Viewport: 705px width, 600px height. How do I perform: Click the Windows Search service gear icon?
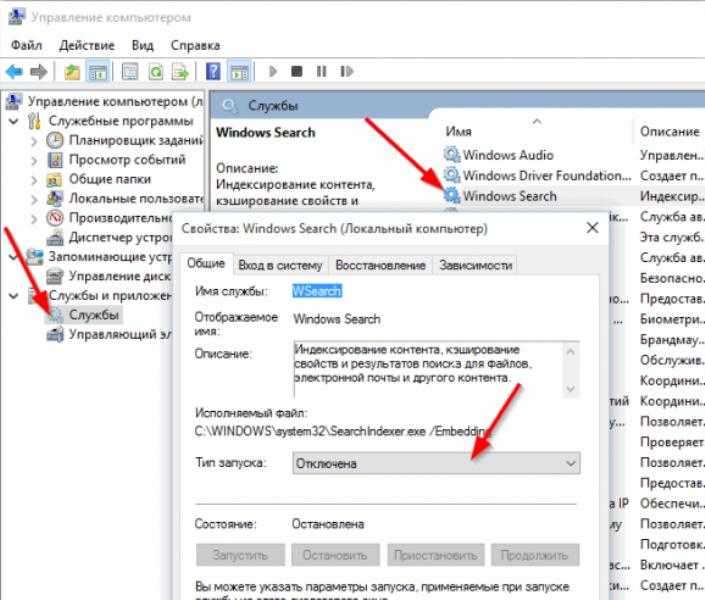click(451, 196)
